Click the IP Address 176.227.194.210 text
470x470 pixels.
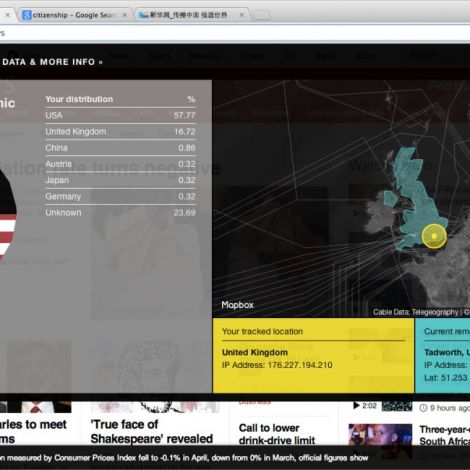(277, 365)
